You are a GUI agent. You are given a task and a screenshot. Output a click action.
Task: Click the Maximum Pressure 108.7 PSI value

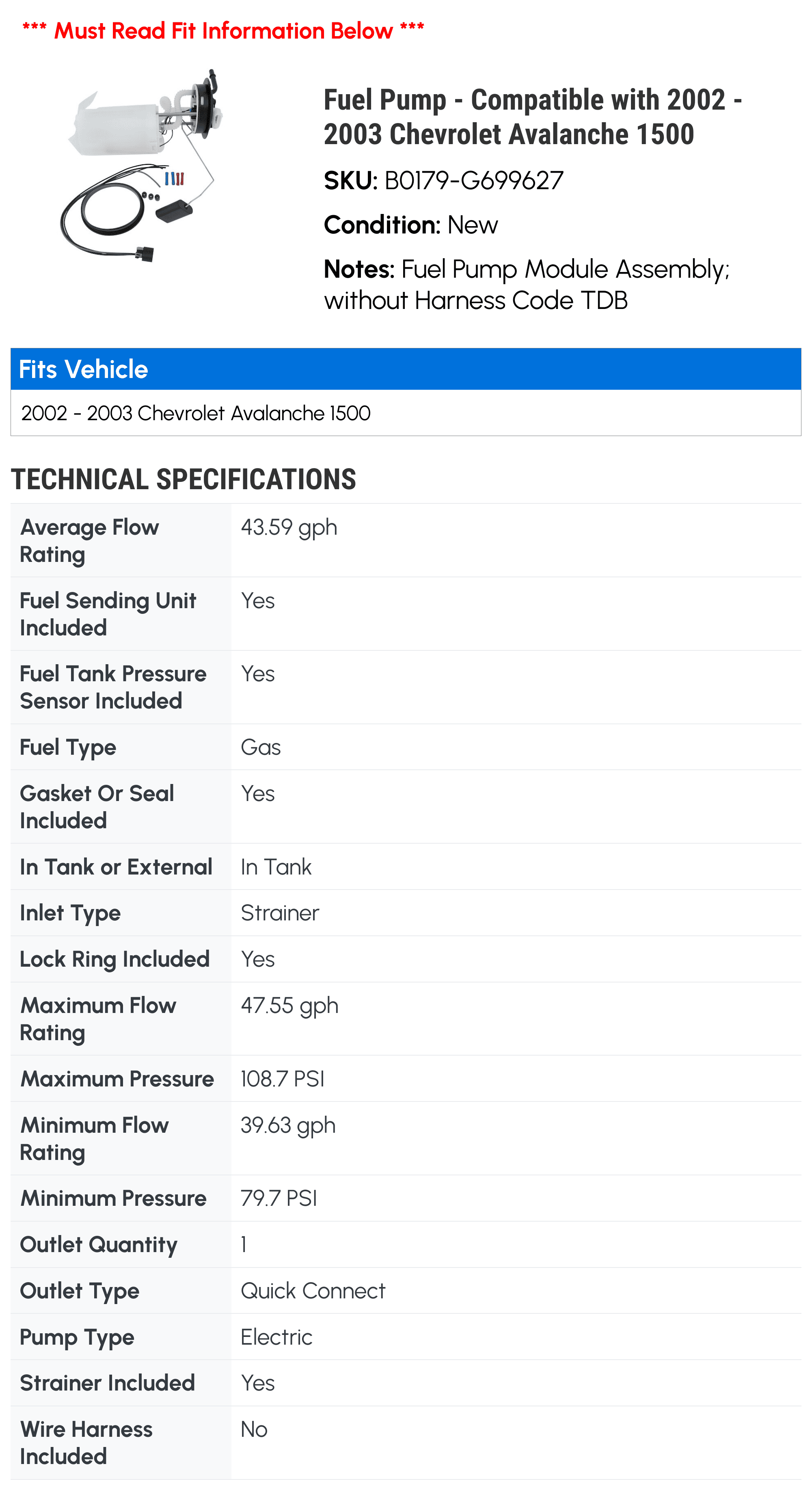tap(282, 1079)
